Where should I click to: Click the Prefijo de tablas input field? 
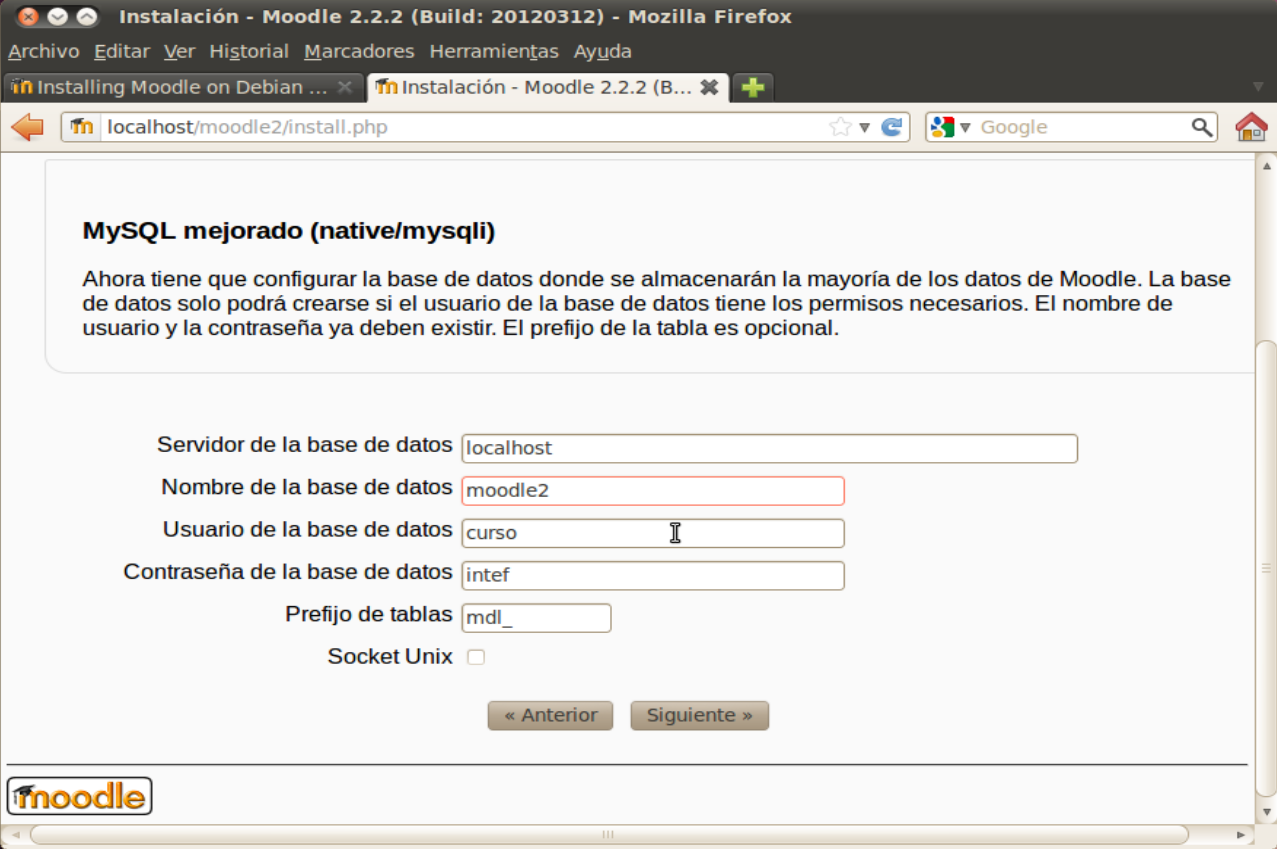pyautogui.click(x=536, y=618)
